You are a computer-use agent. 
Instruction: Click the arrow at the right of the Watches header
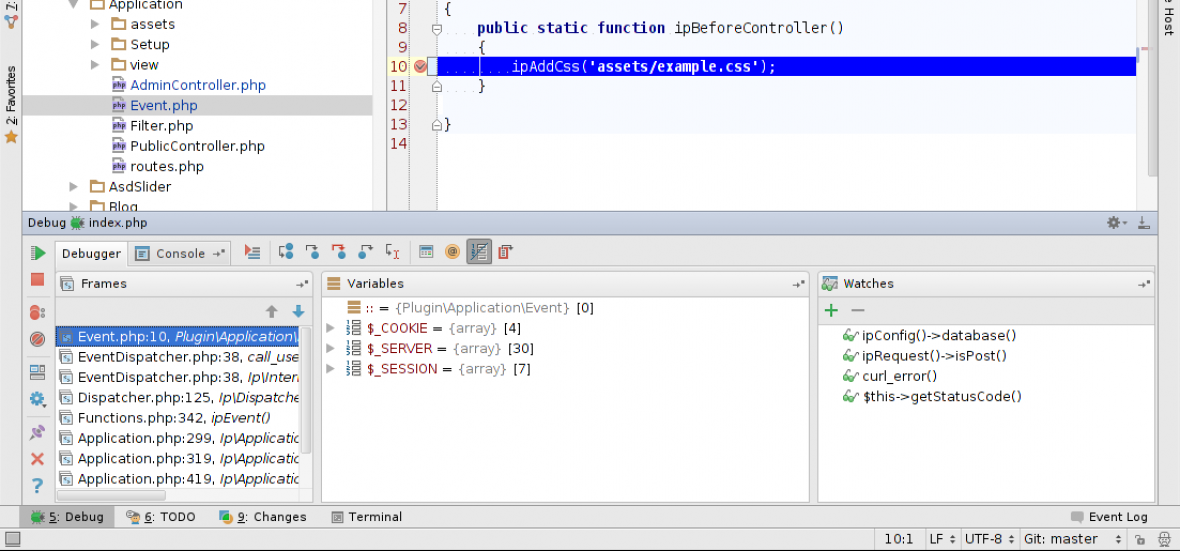1144,285
